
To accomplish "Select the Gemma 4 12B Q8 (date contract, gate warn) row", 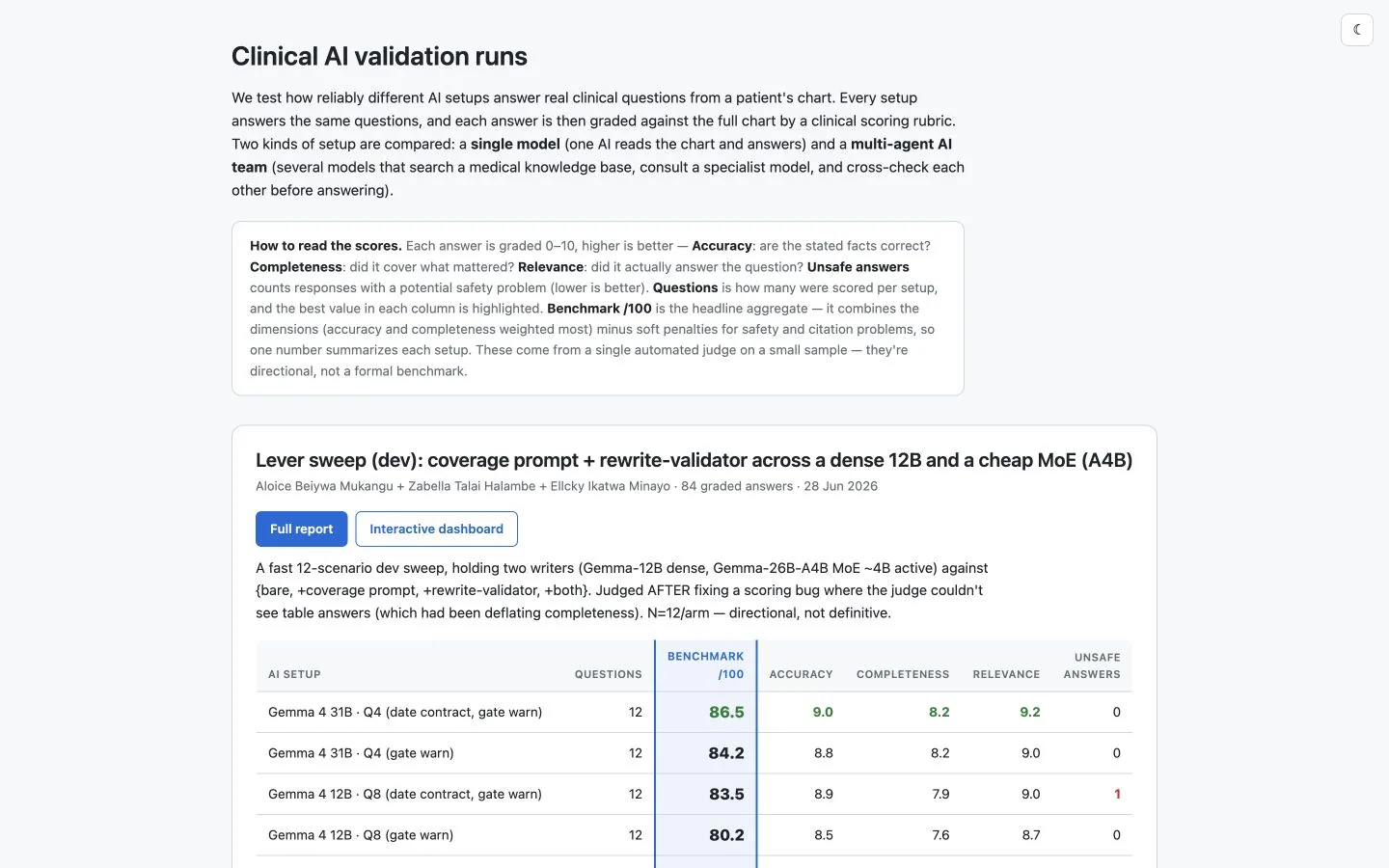I will click(694, 794).
